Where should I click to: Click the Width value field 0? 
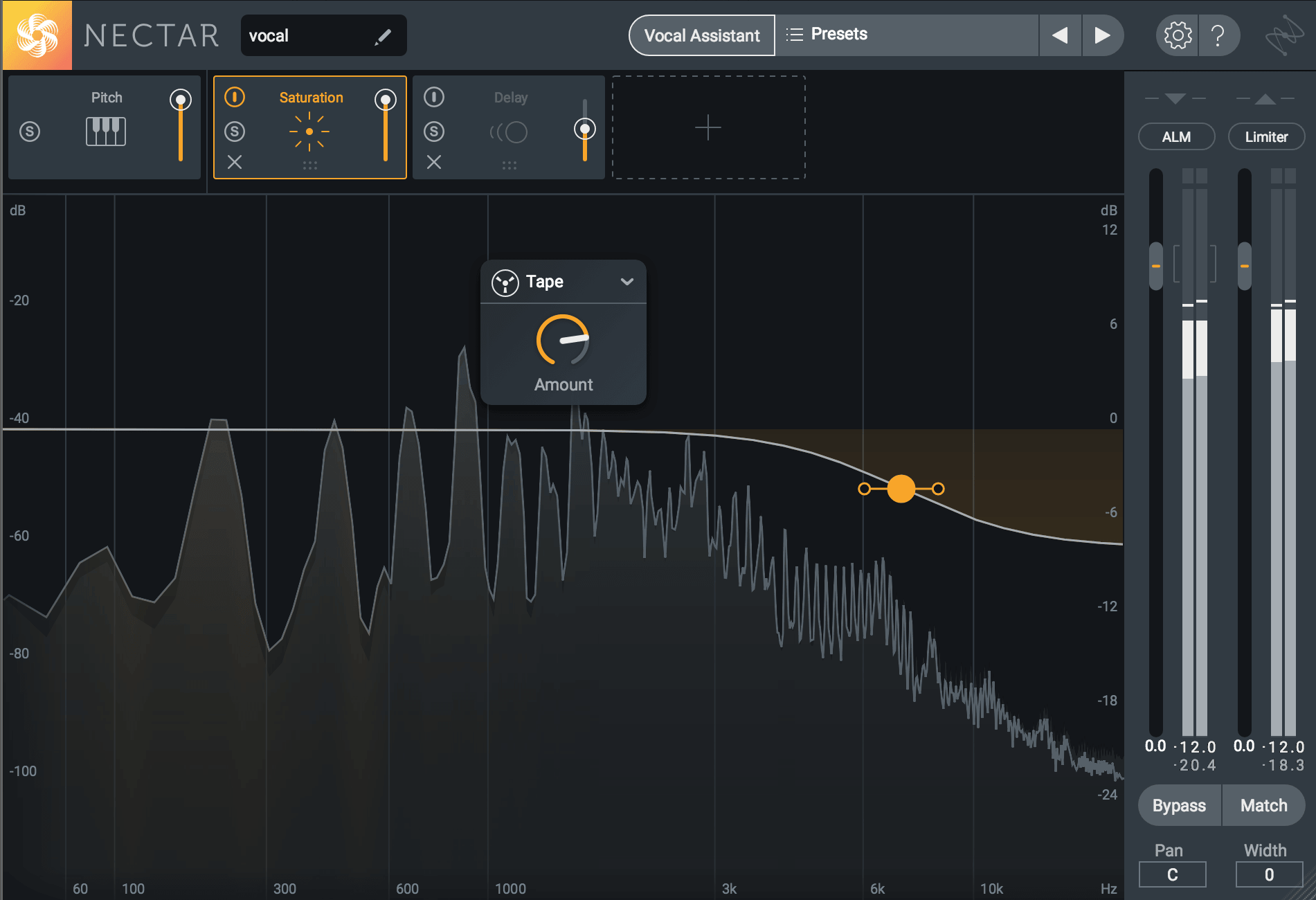[x=1270, y=874]
